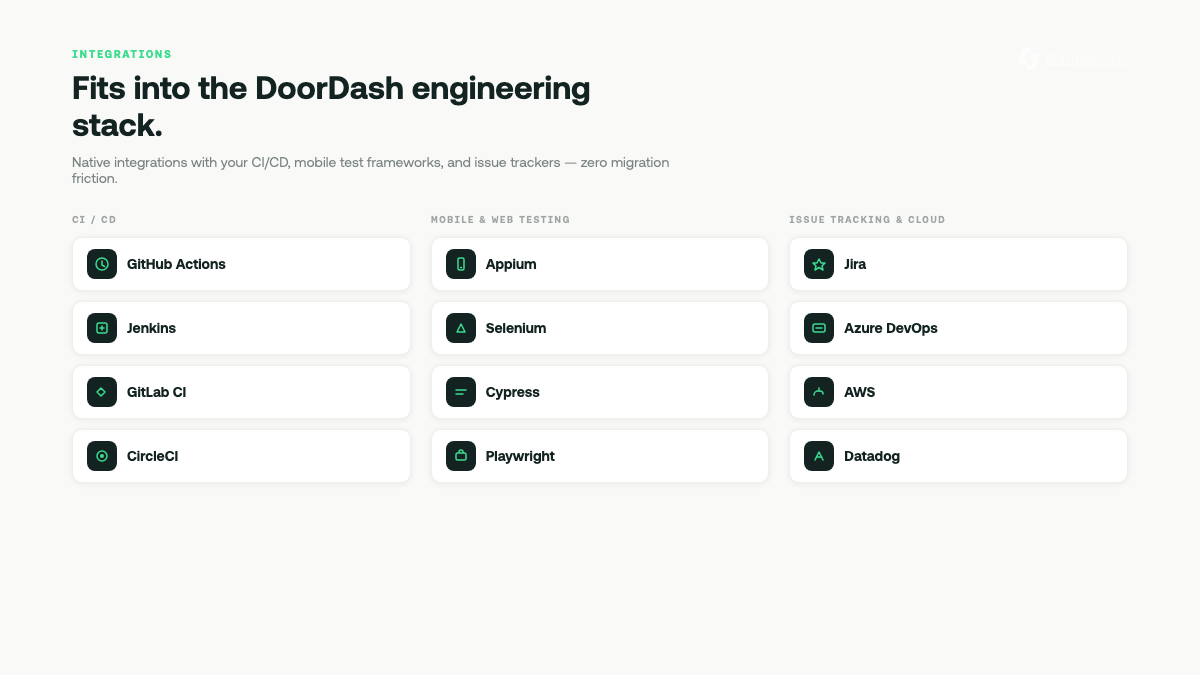Select the Selenium triangle icon
Image resolution: width=1200 pixels, height=675 pixels.
(461, 328)
